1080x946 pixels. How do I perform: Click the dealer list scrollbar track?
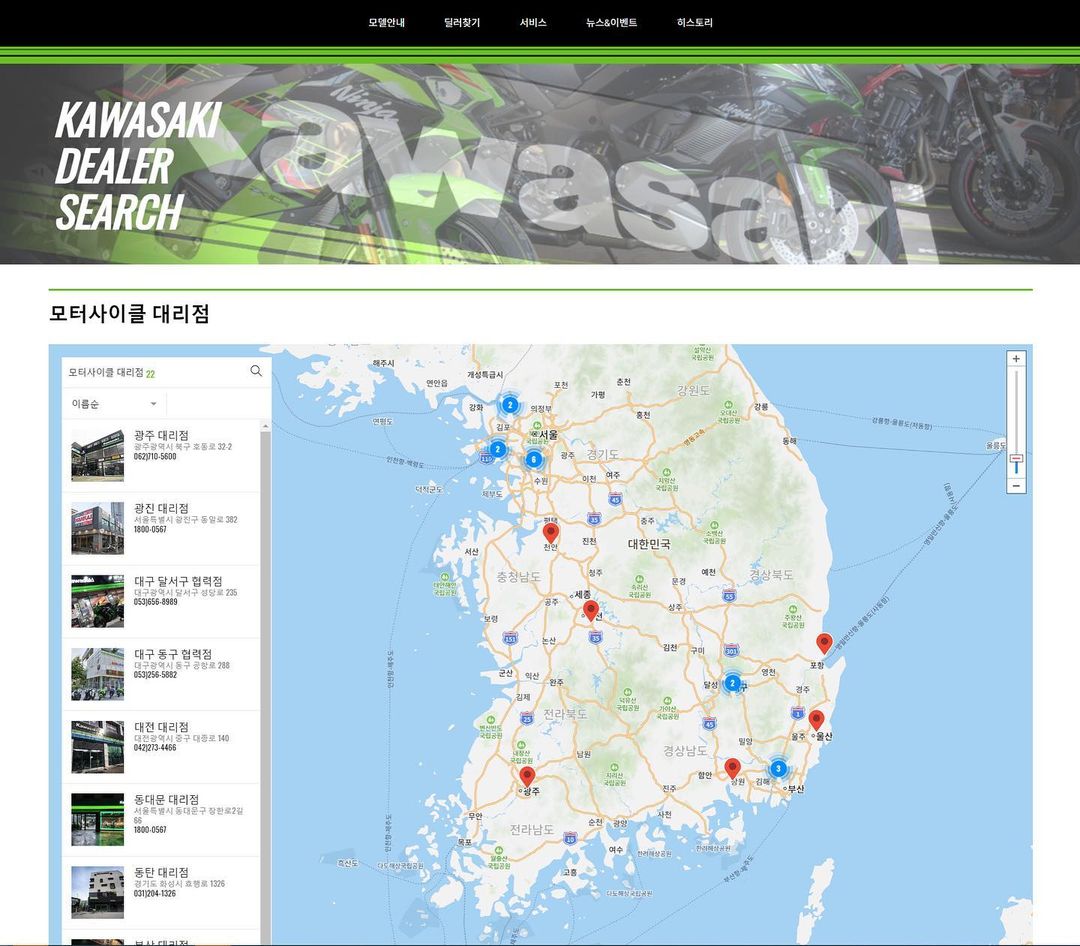click(265, 689)
